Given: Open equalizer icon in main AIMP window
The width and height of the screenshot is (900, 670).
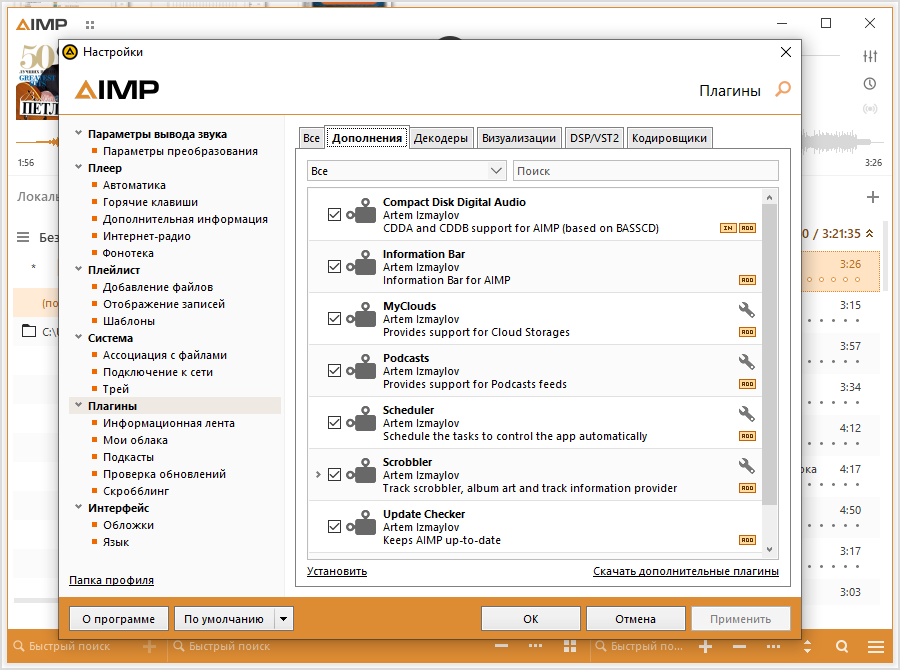Looking at the screenshot, I should pyautogui.click(x=870, y=56).
